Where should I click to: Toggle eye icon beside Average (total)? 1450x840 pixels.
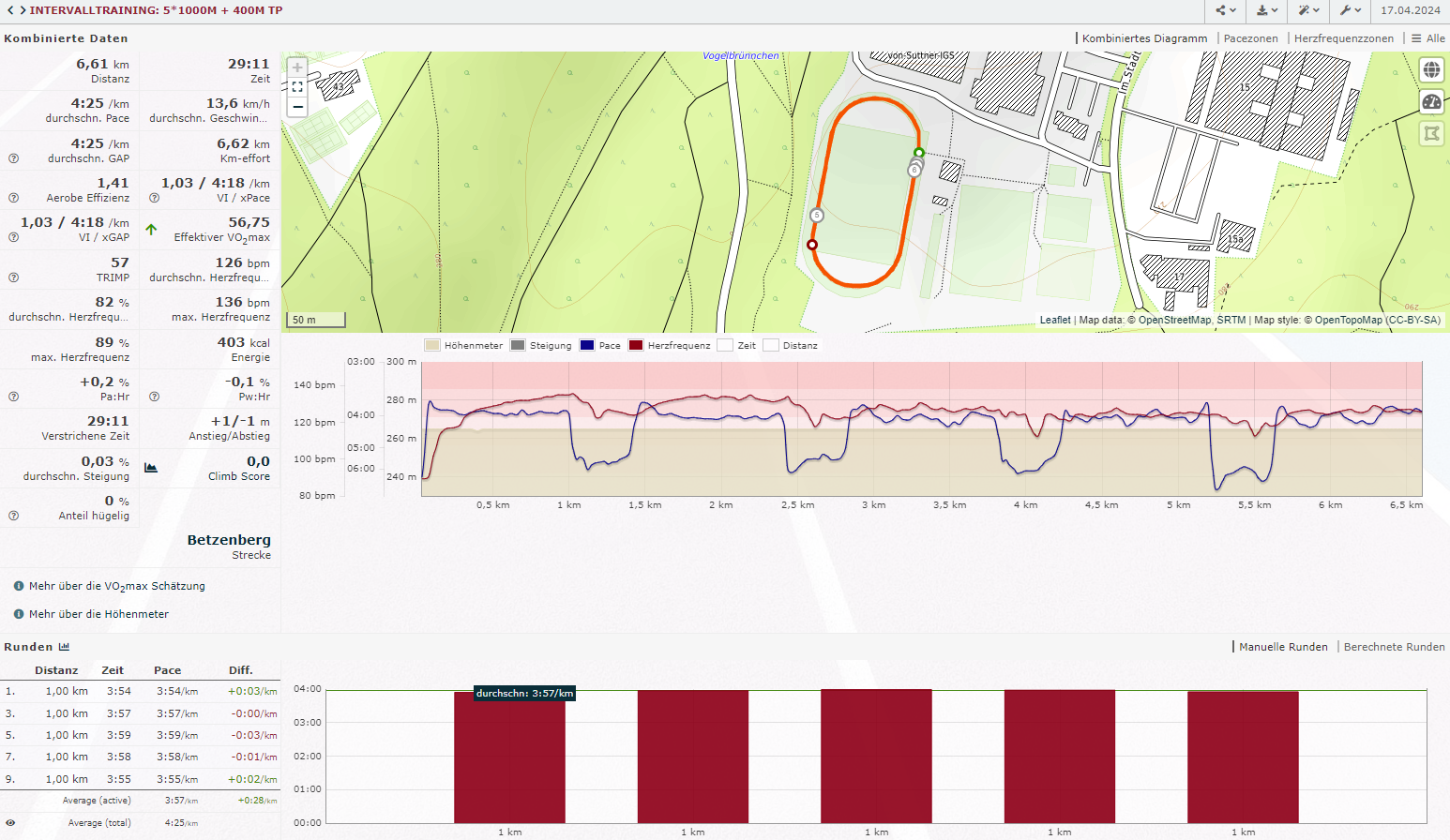pyautogui.click(x=11, y=823)
